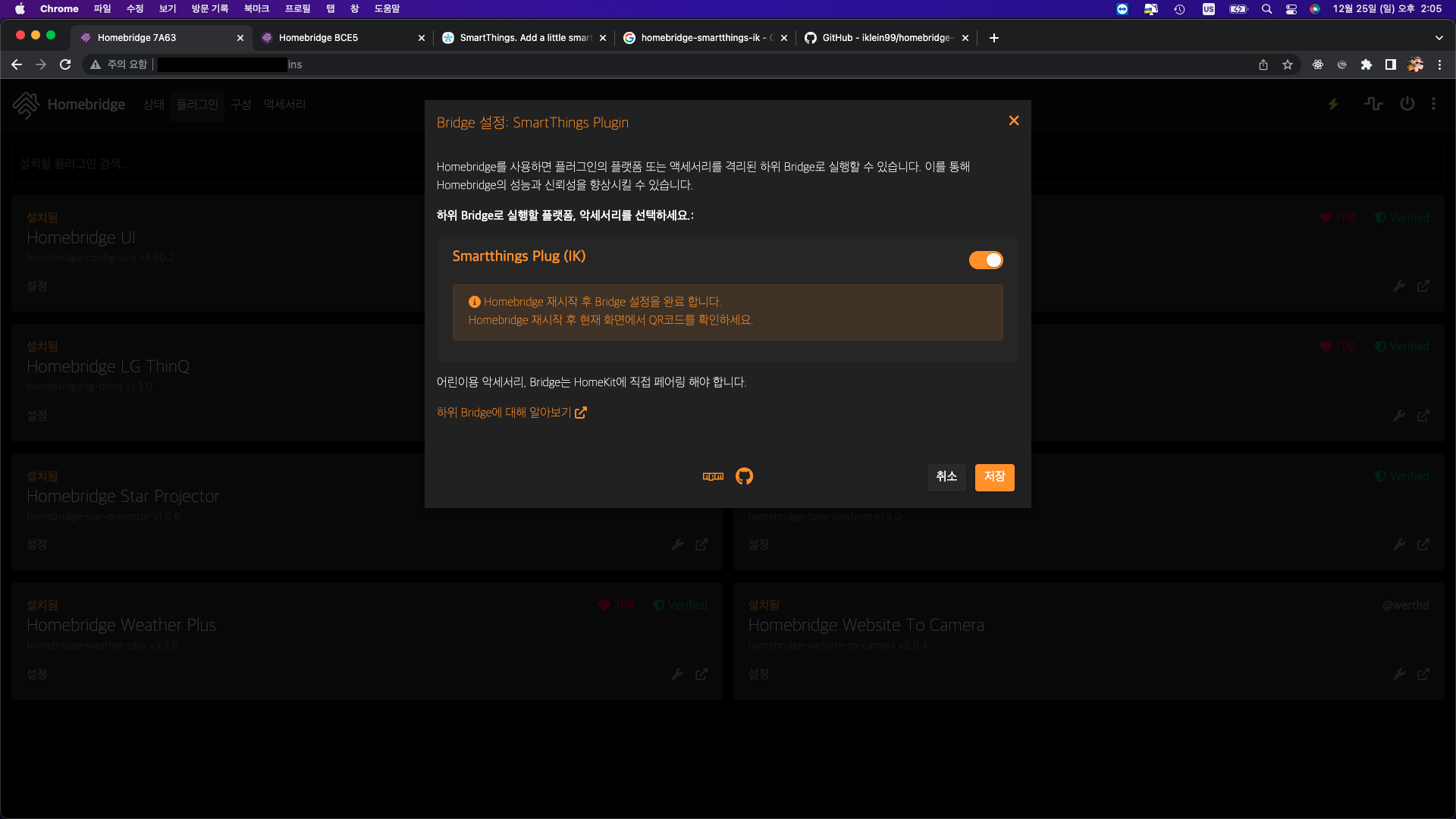1456x819 pixels.
Task: Open 북마크 menu in macOS menu bar
Action: pos(256,9)
